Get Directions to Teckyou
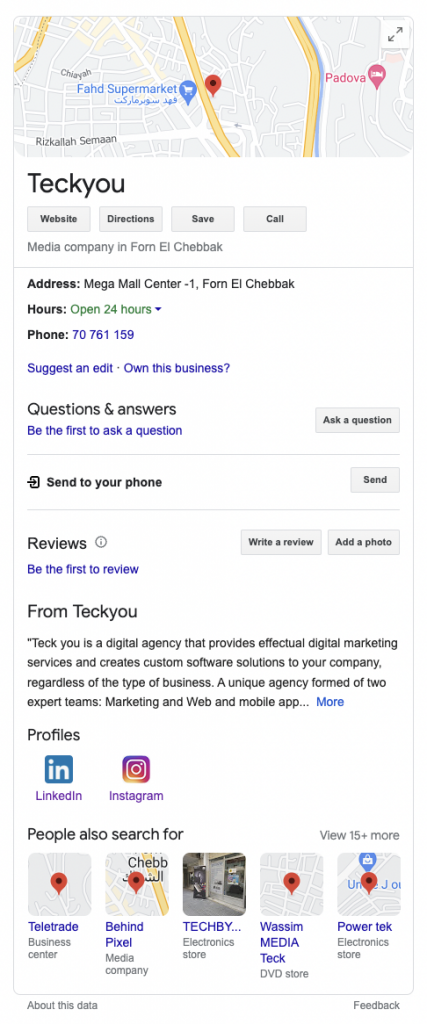Screen dimensions: 427x1024 coord(131,219)
